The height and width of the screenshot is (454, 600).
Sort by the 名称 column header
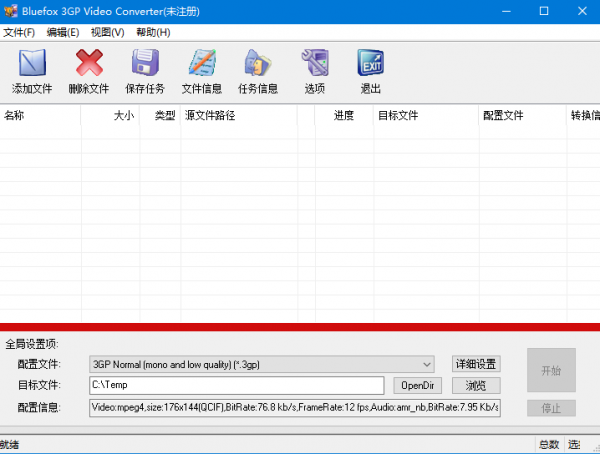tap(40, 115)
